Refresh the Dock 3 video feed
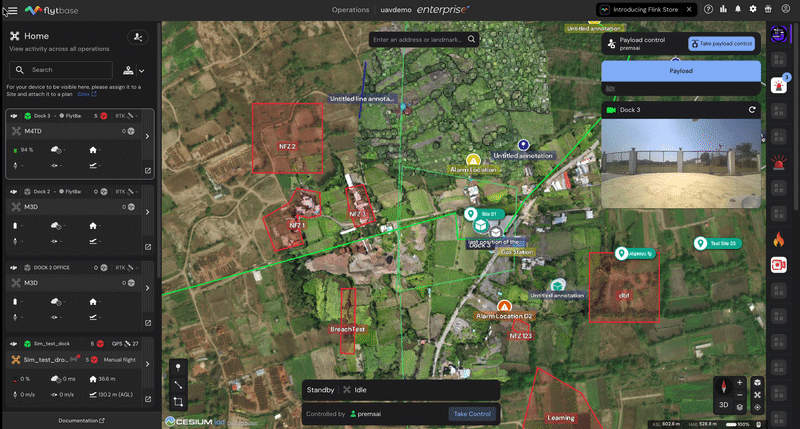Screen dimensions: 800x429 pos(752,110)
